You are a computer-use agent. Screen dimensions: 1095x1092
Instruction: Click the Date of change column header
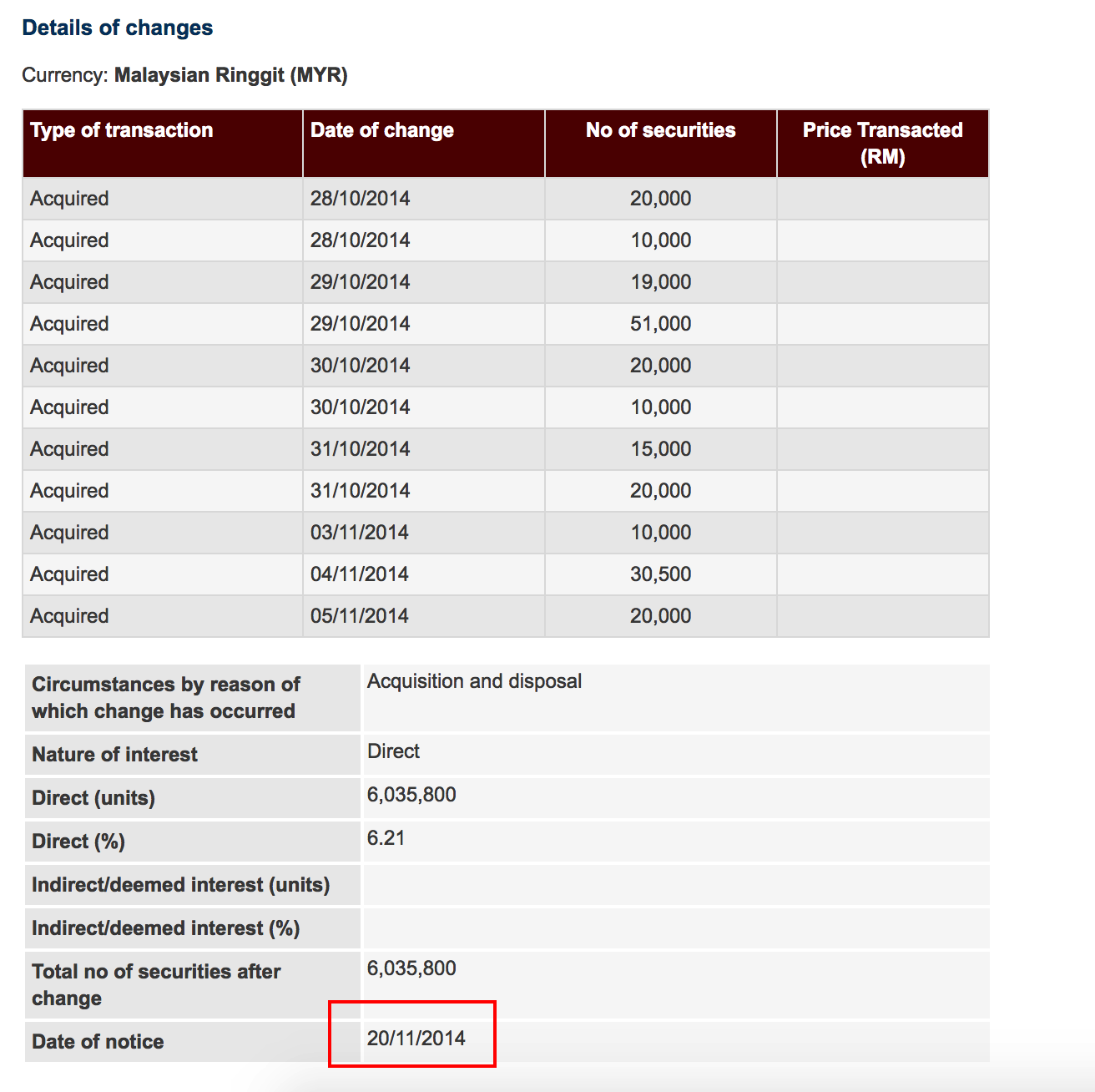click(x=381, y=130)
